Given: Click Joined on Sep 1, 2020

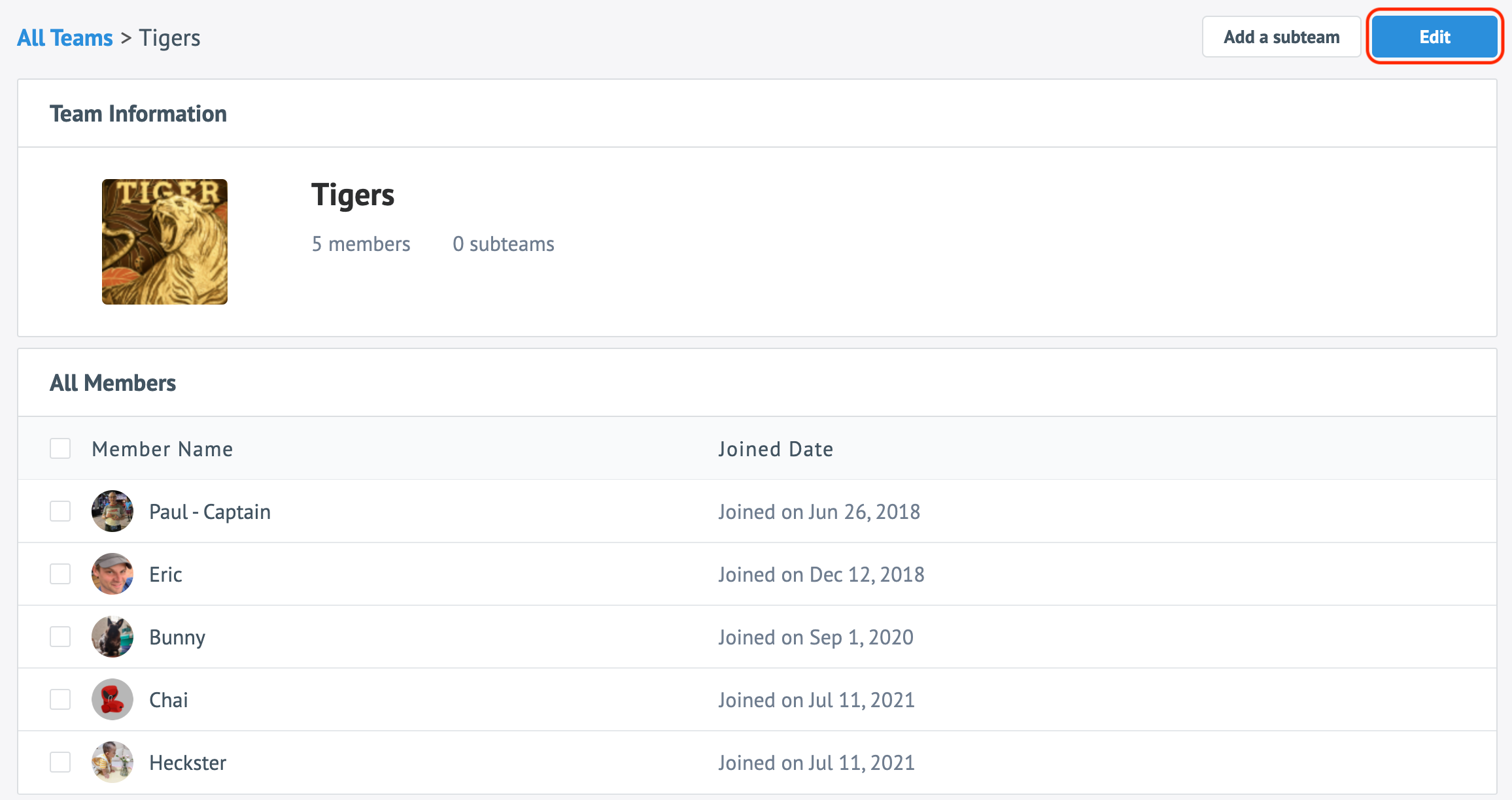Looking at the screenshot, I should coord(816,637).
